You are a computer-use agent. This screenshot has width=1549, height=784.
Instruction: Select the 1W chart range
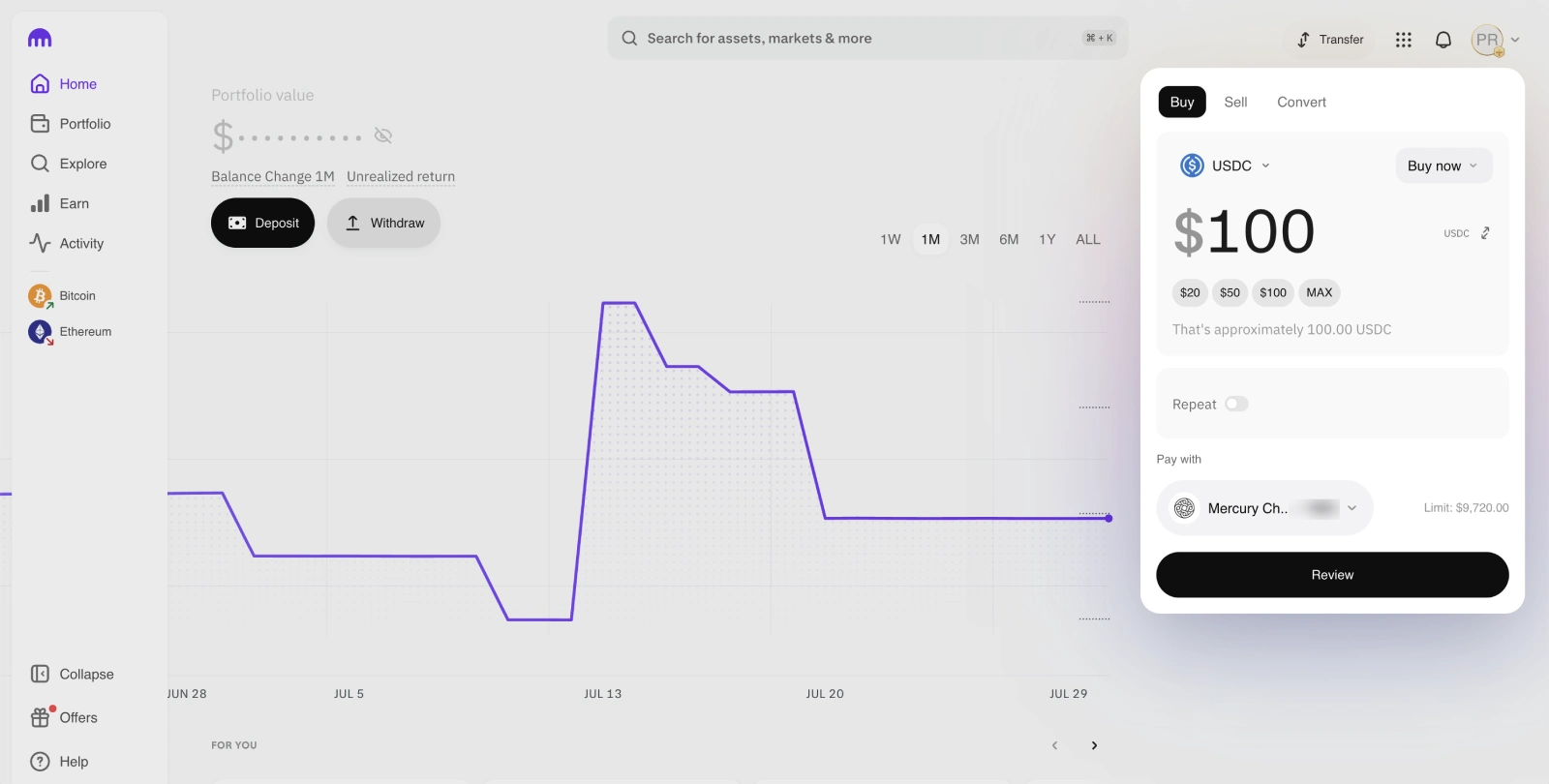[x=891, y=239]
